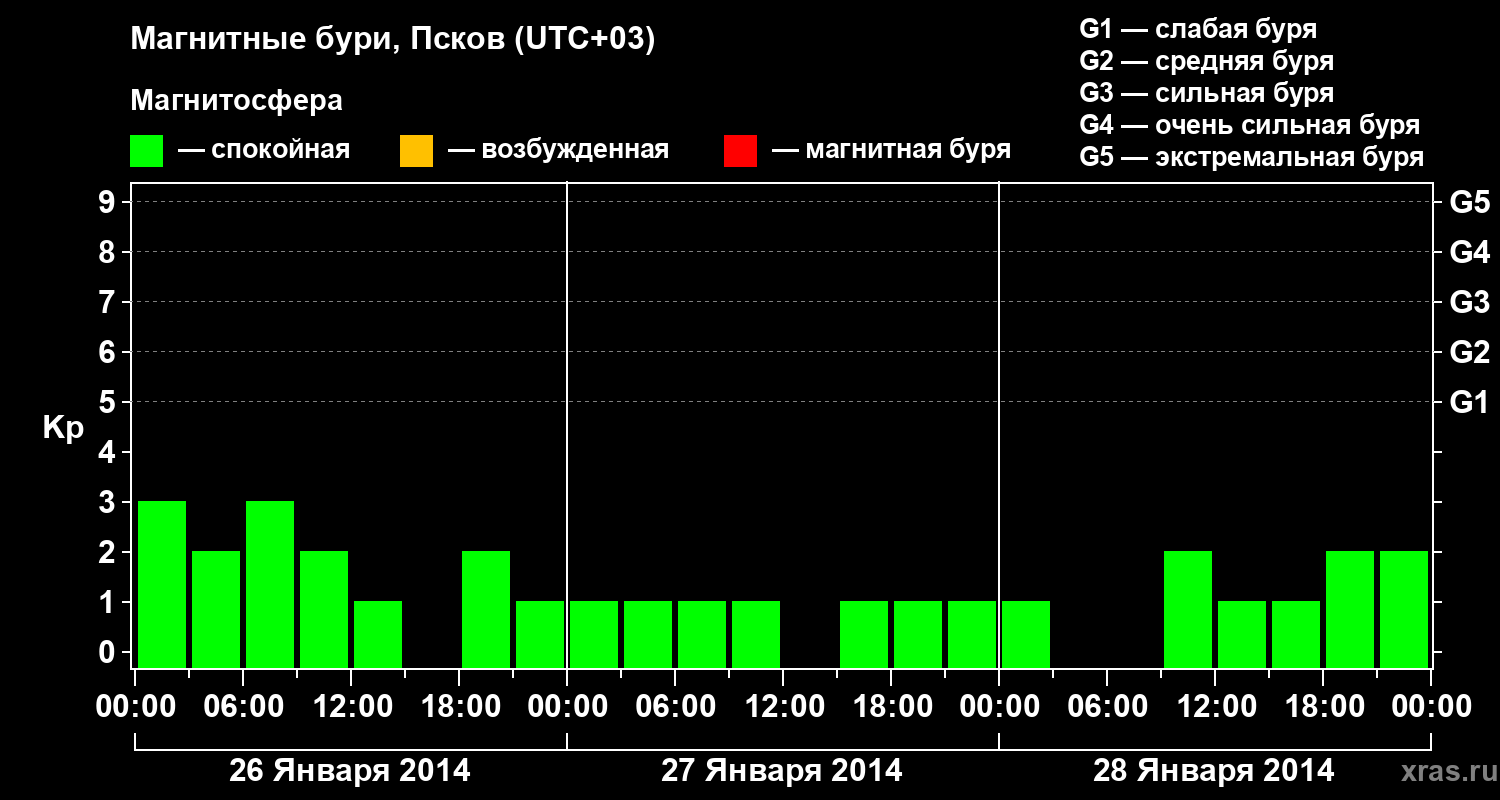The image size is (1500, 800).
Task: Click the 'G5 — экстремальная буря' legend line
Action: (x=1252, y=157)
